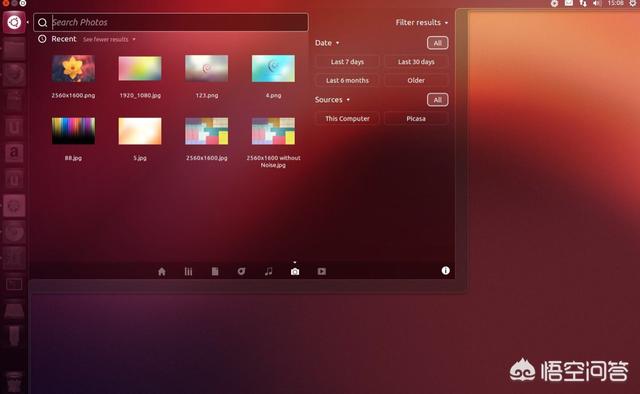This screenshot has height=394, width=640.
Task: Collapse the Date filter section
Action: [327, 43]
